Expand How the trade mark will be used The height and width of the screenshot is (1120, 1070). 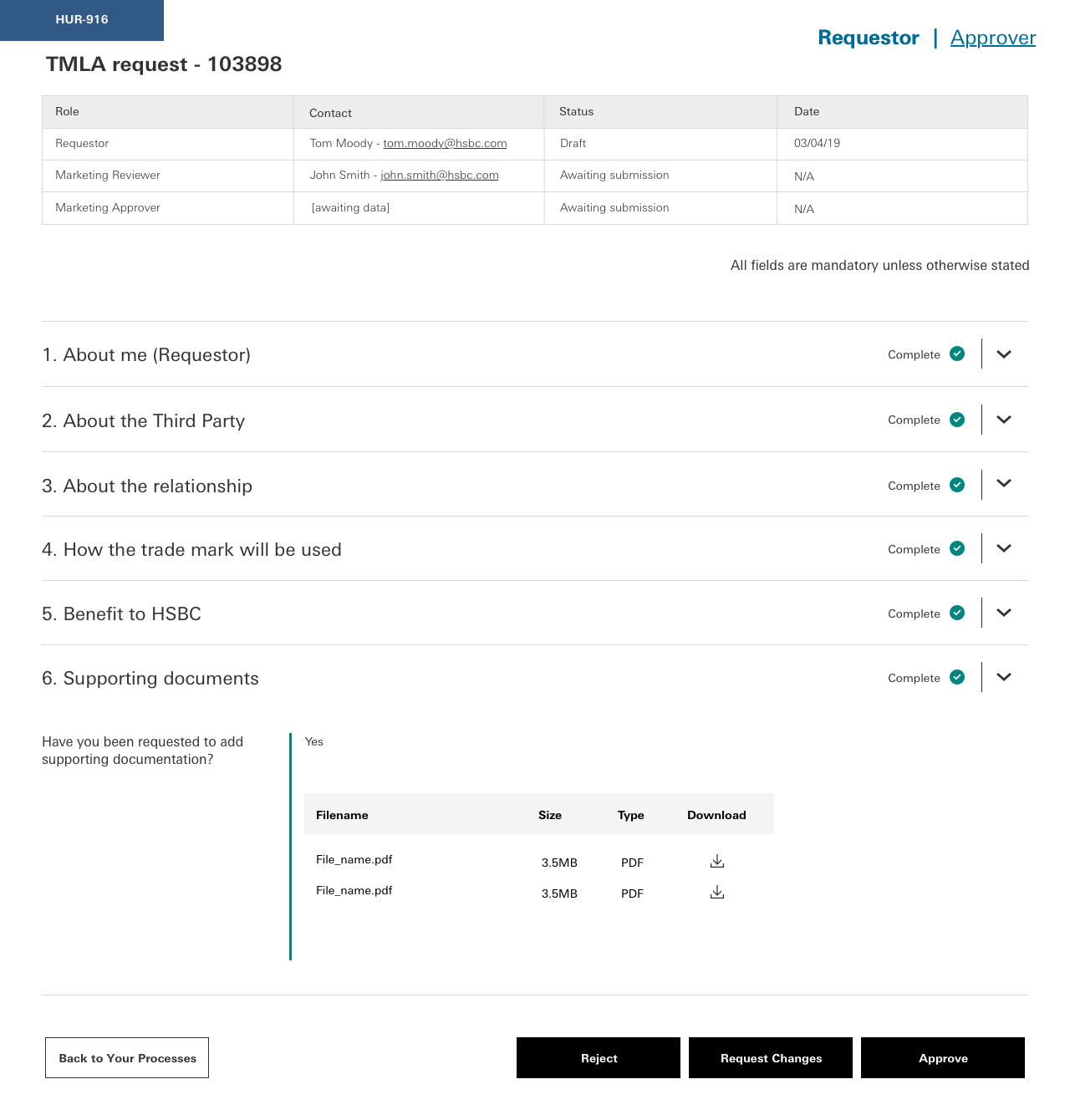point(1004,548)
